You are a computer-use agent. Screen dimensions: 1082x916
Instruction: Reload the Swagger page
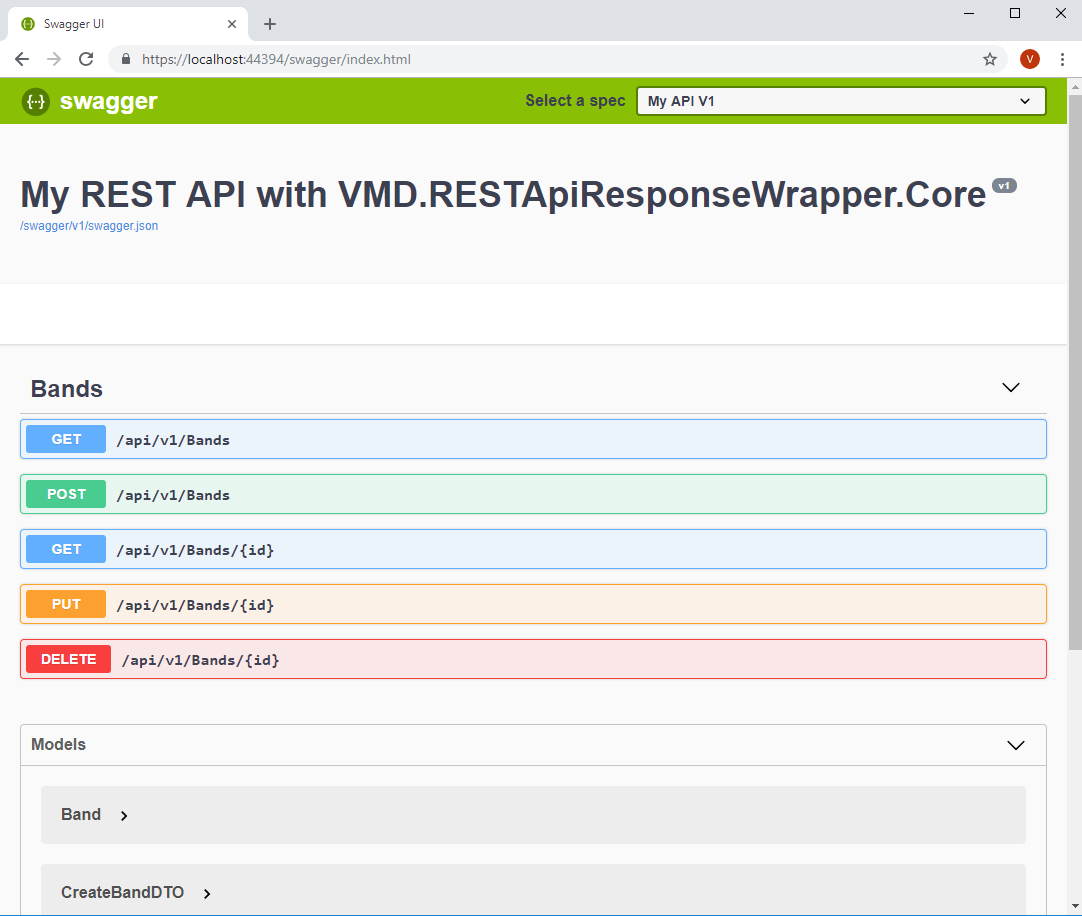(86, 59)
